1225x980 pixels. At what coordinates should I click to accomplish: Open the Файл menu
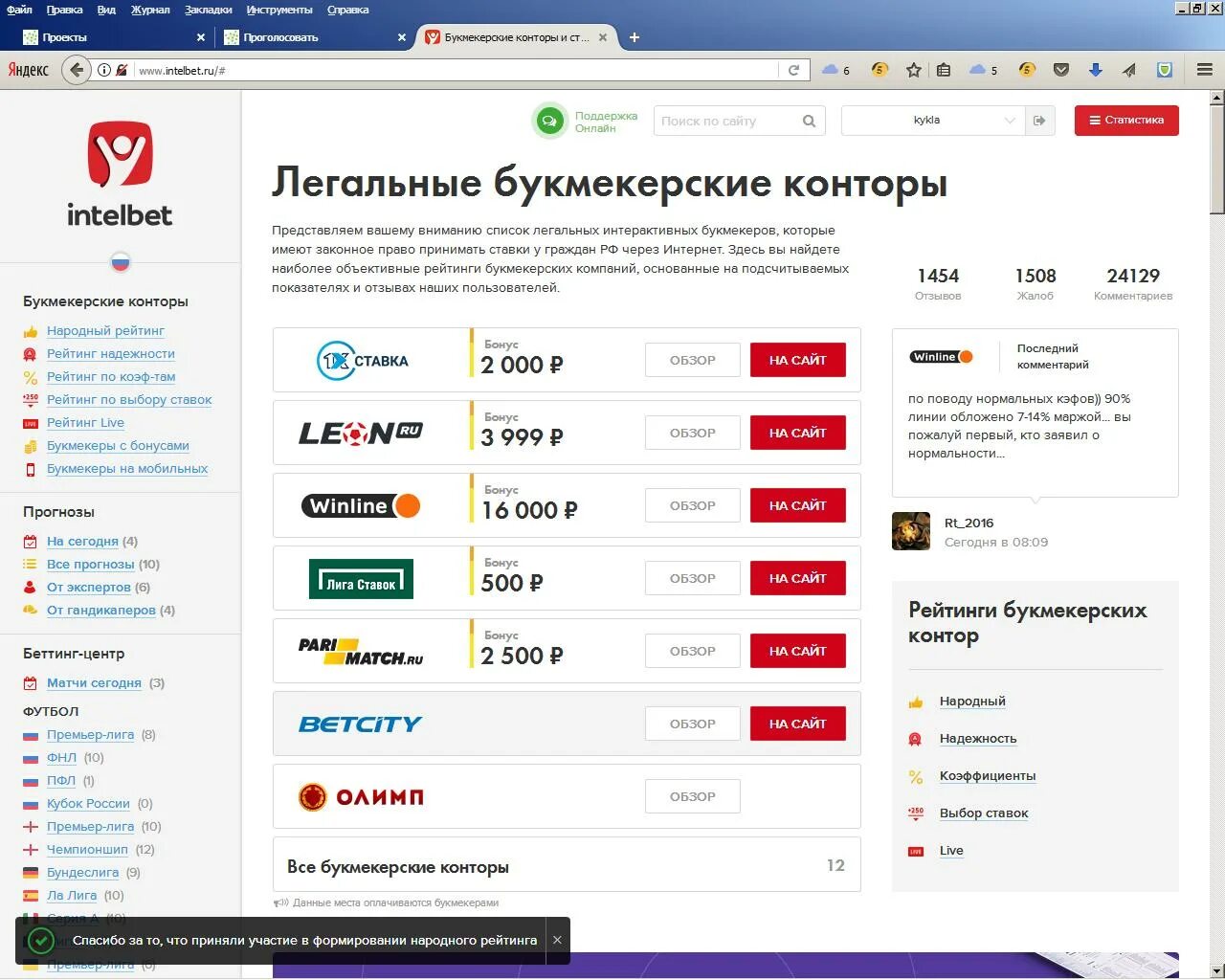point(19,10)
